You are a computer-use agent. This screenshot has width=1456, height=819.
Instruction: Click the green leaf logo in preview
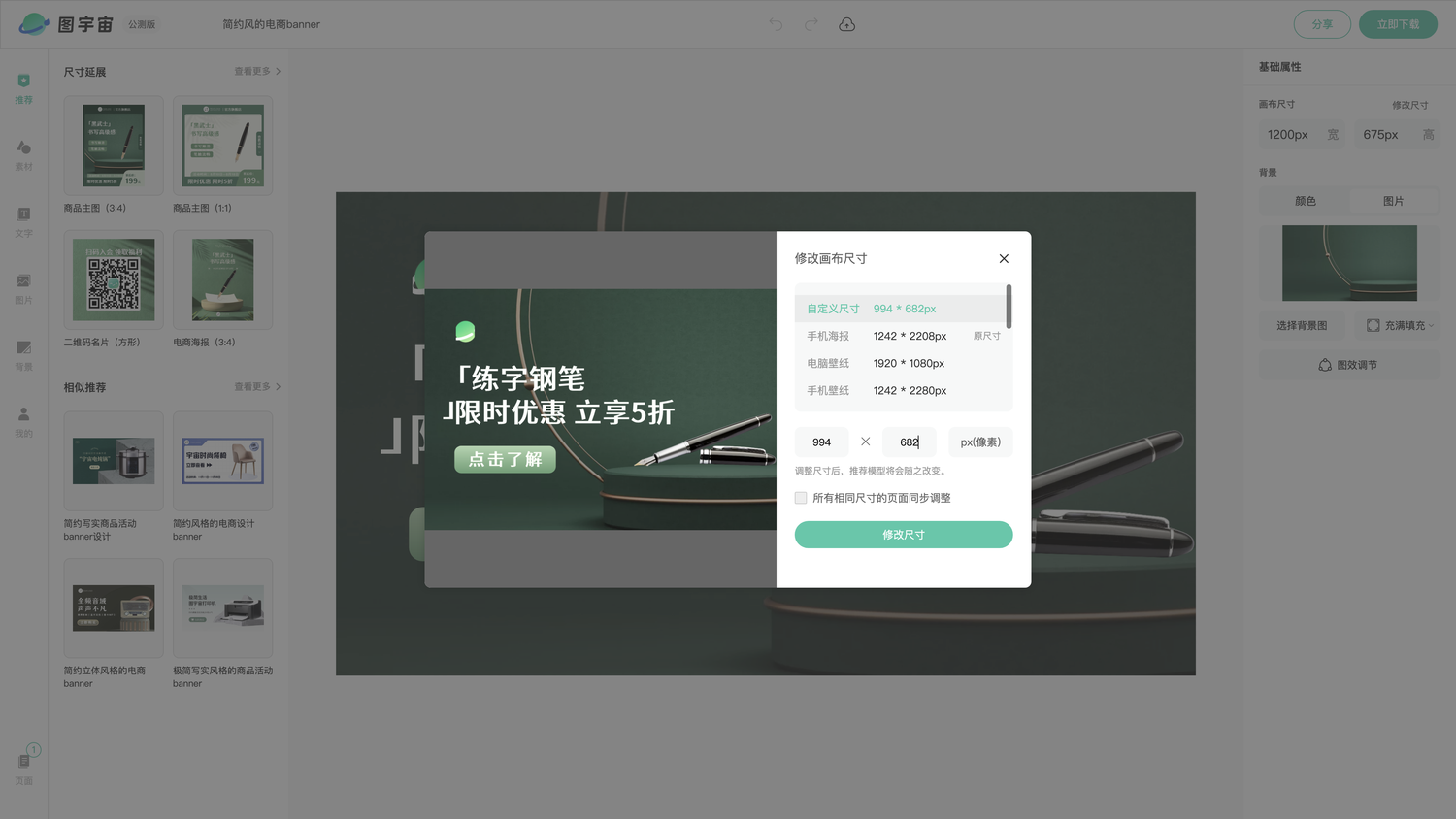(x=465, y=332)
